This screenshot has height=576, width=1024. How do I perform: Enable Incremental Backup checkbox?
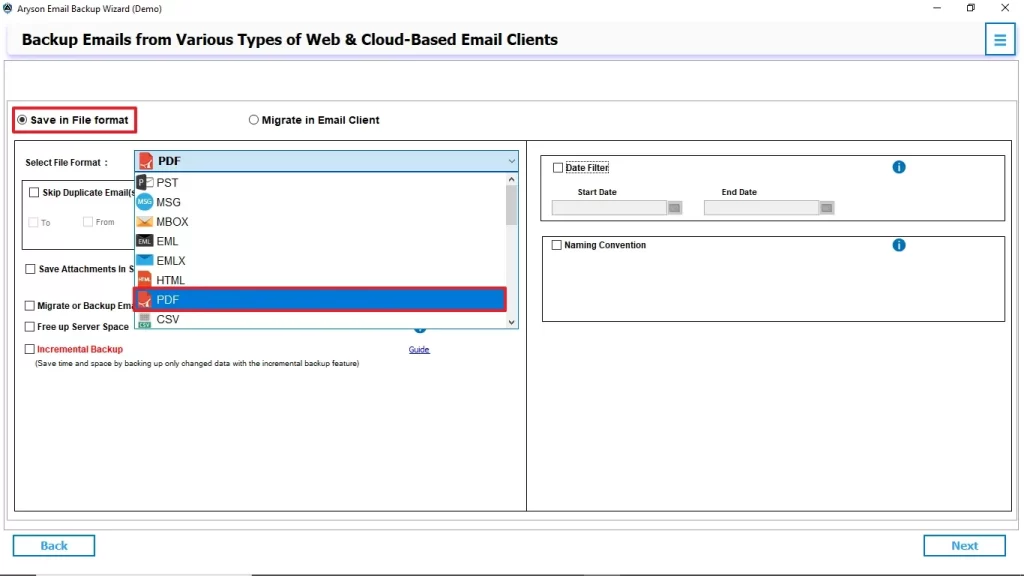pyautogui.click(x=29, y=349)
